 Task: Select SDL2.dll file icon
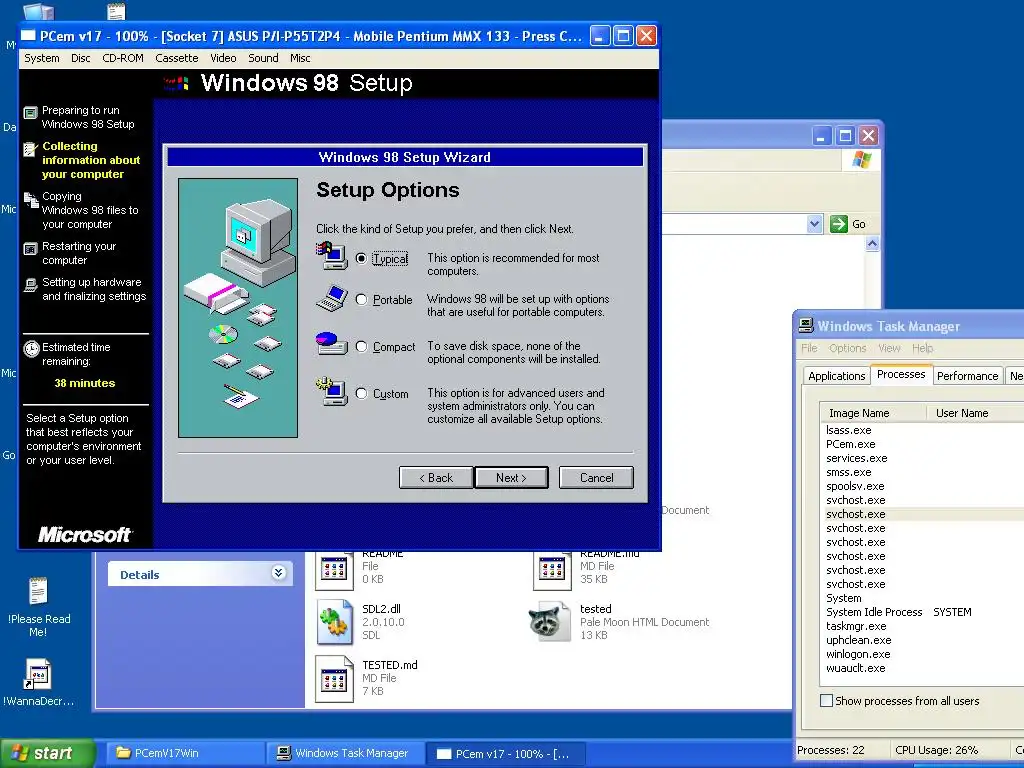[335, 622]
